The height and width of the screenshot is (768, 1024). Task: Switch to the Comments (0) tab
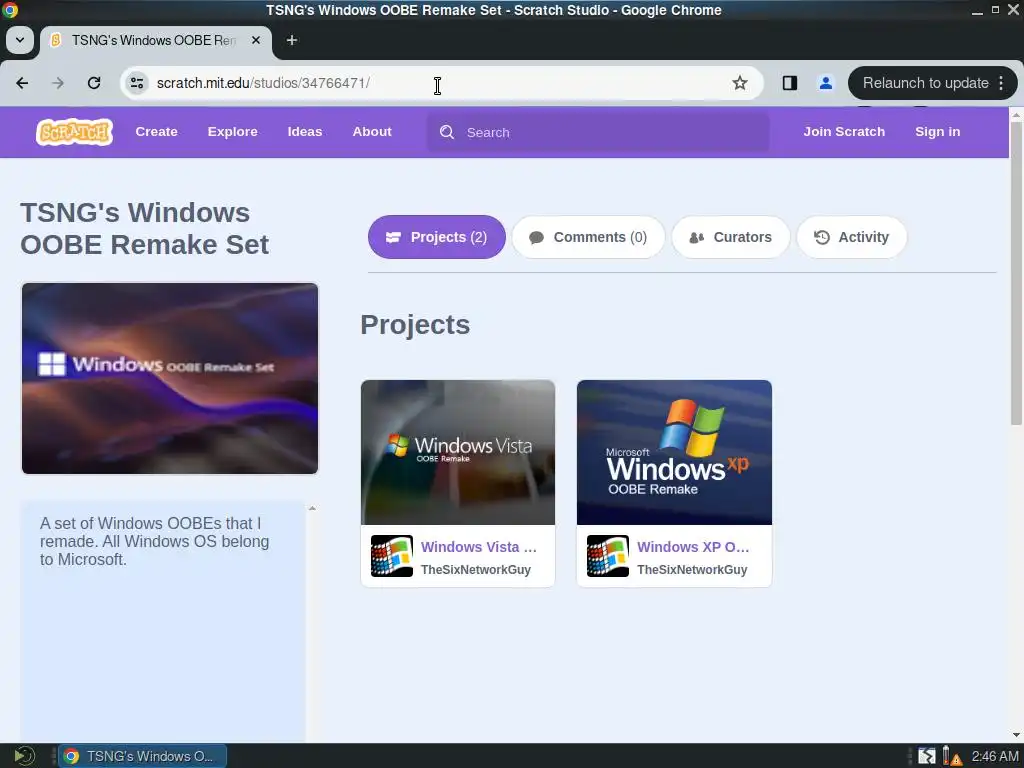click(588, 237)
